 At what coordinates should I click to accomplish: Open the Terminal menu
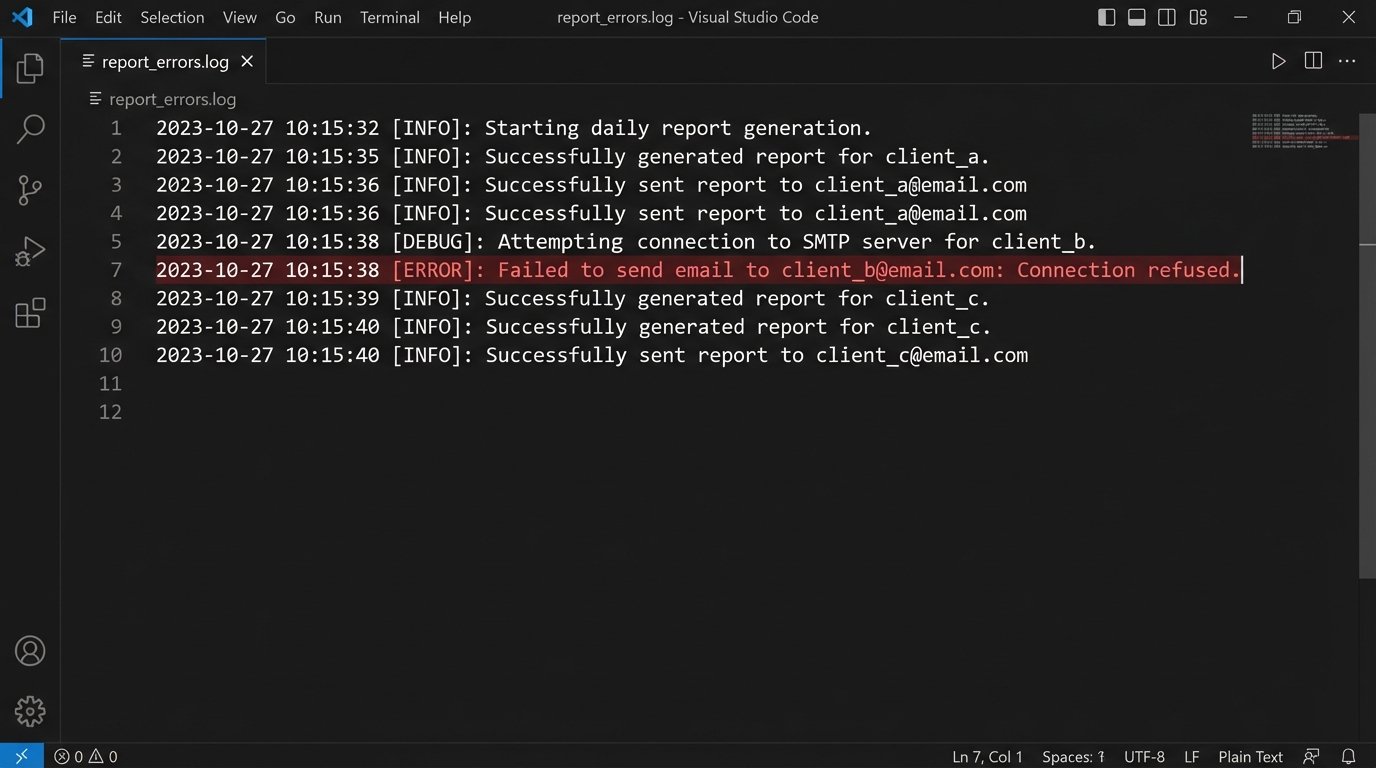pyautogui.click(x=389, y=17)
